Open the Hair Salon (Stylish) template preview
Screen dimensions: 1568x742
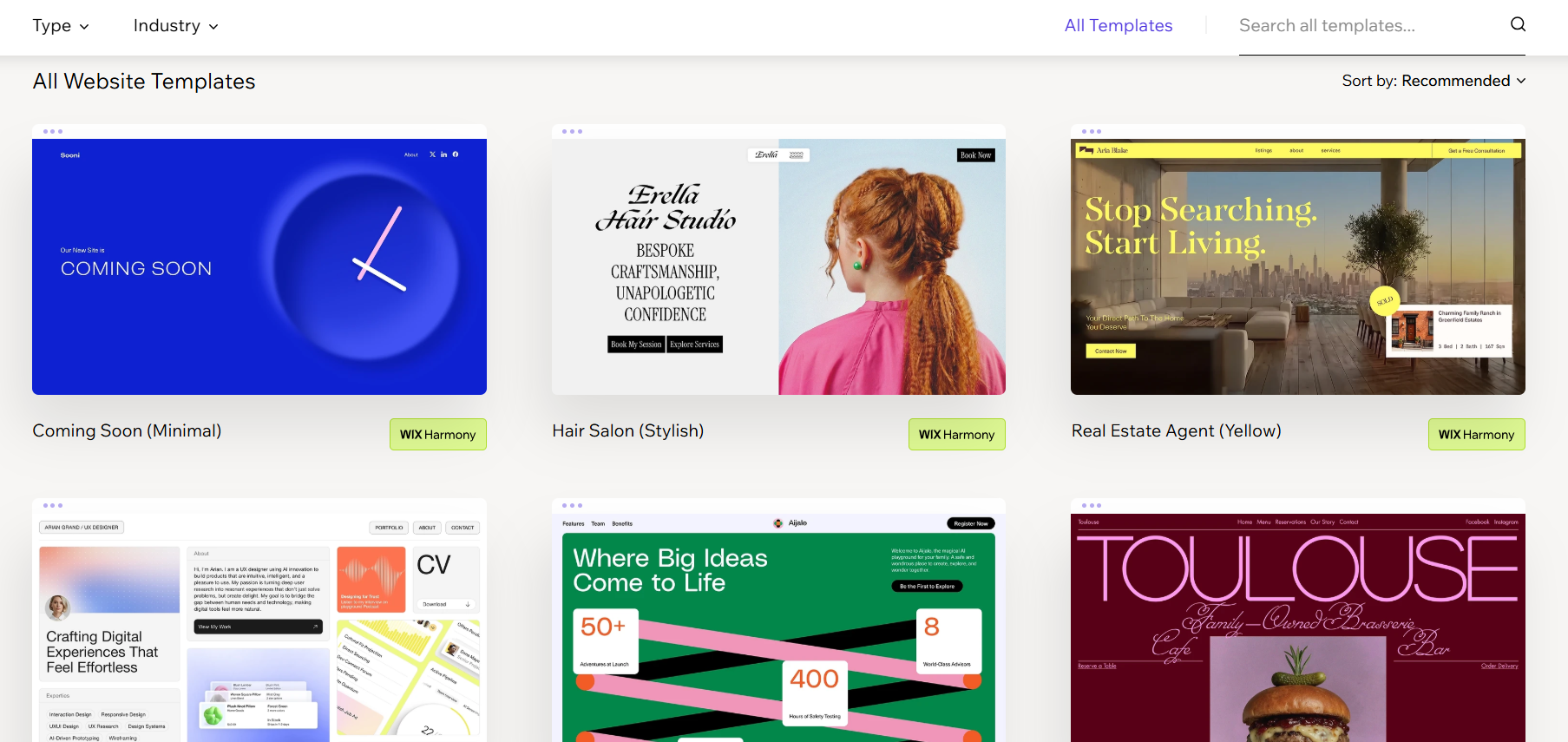click(778, 259)
